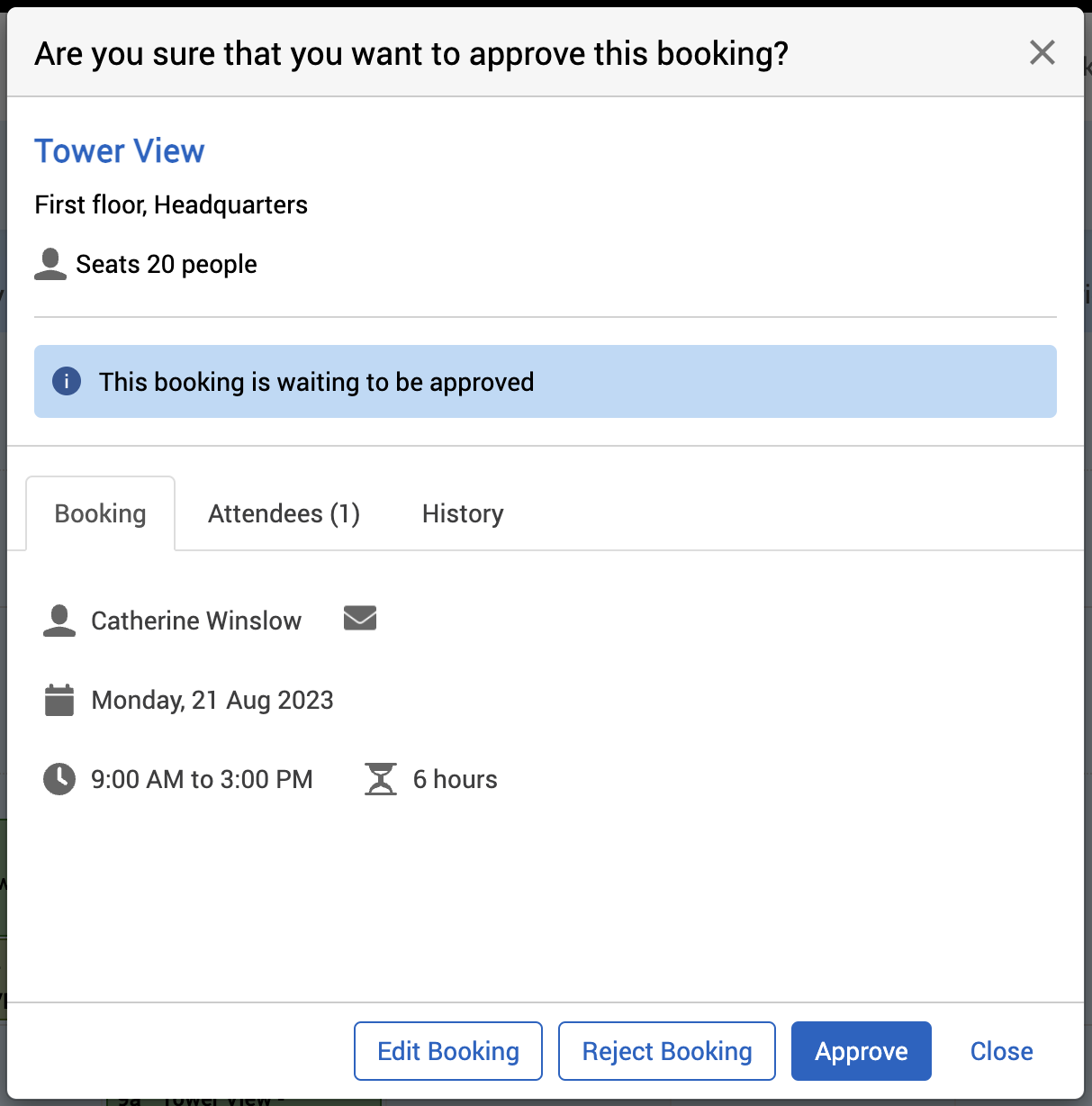
Task: Click the Monday, 21 Aug 2023 date text
Action: click(212, 700)
